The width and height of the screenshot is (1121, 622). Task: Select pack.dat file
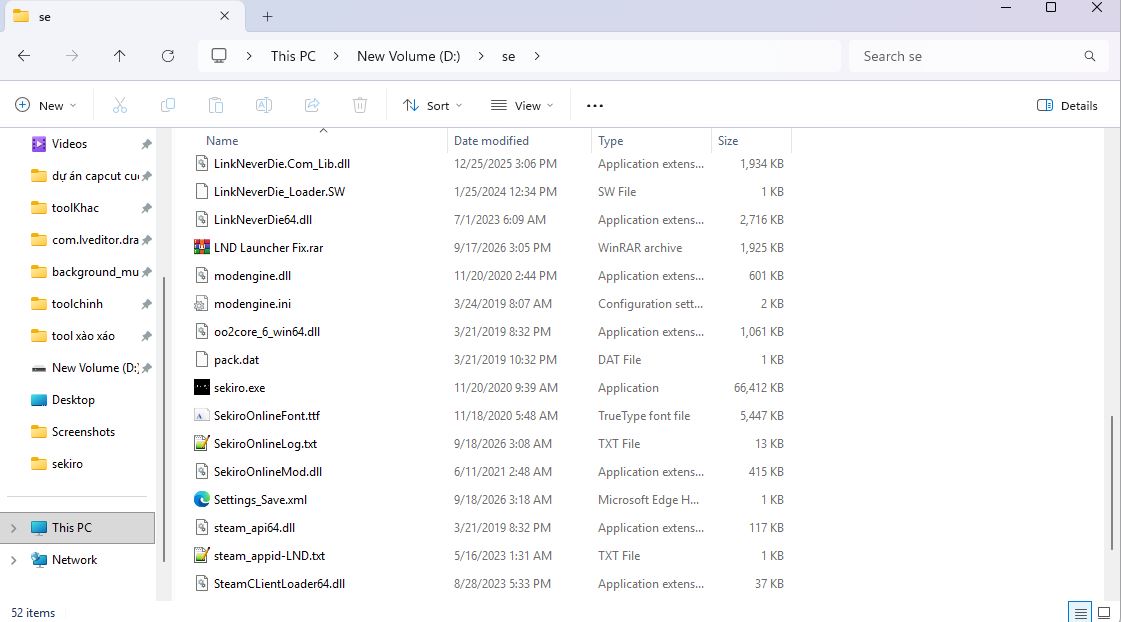point(237,360)
